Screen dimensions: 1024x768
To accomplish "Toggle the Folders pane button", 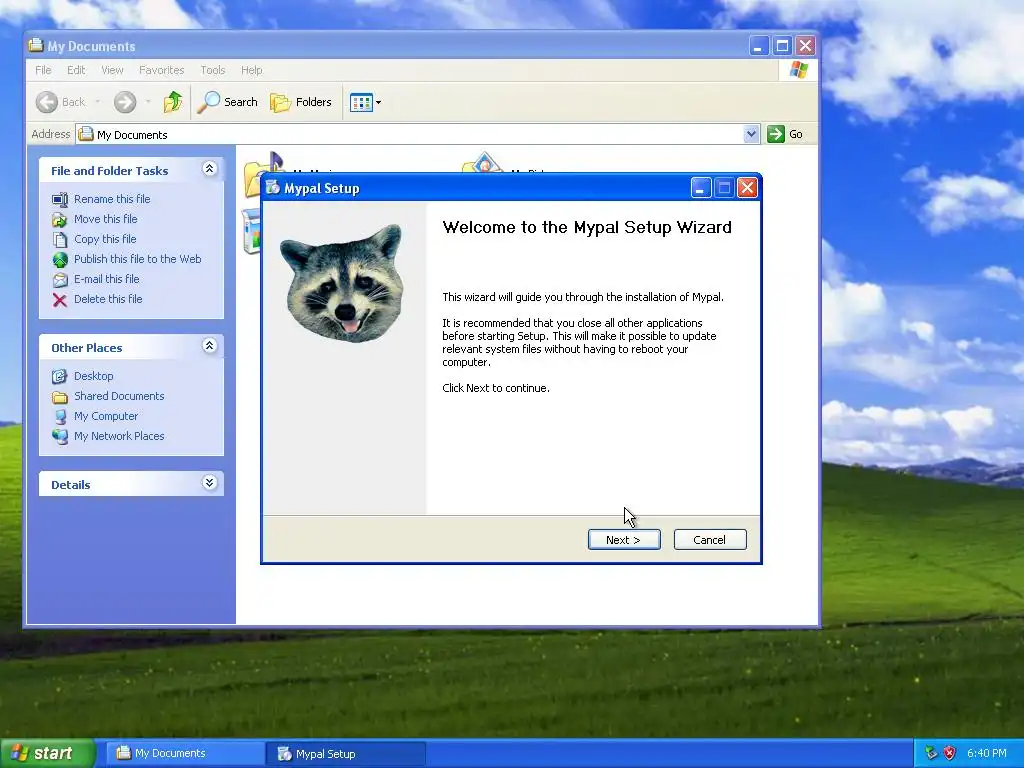I will click(301, 102).
